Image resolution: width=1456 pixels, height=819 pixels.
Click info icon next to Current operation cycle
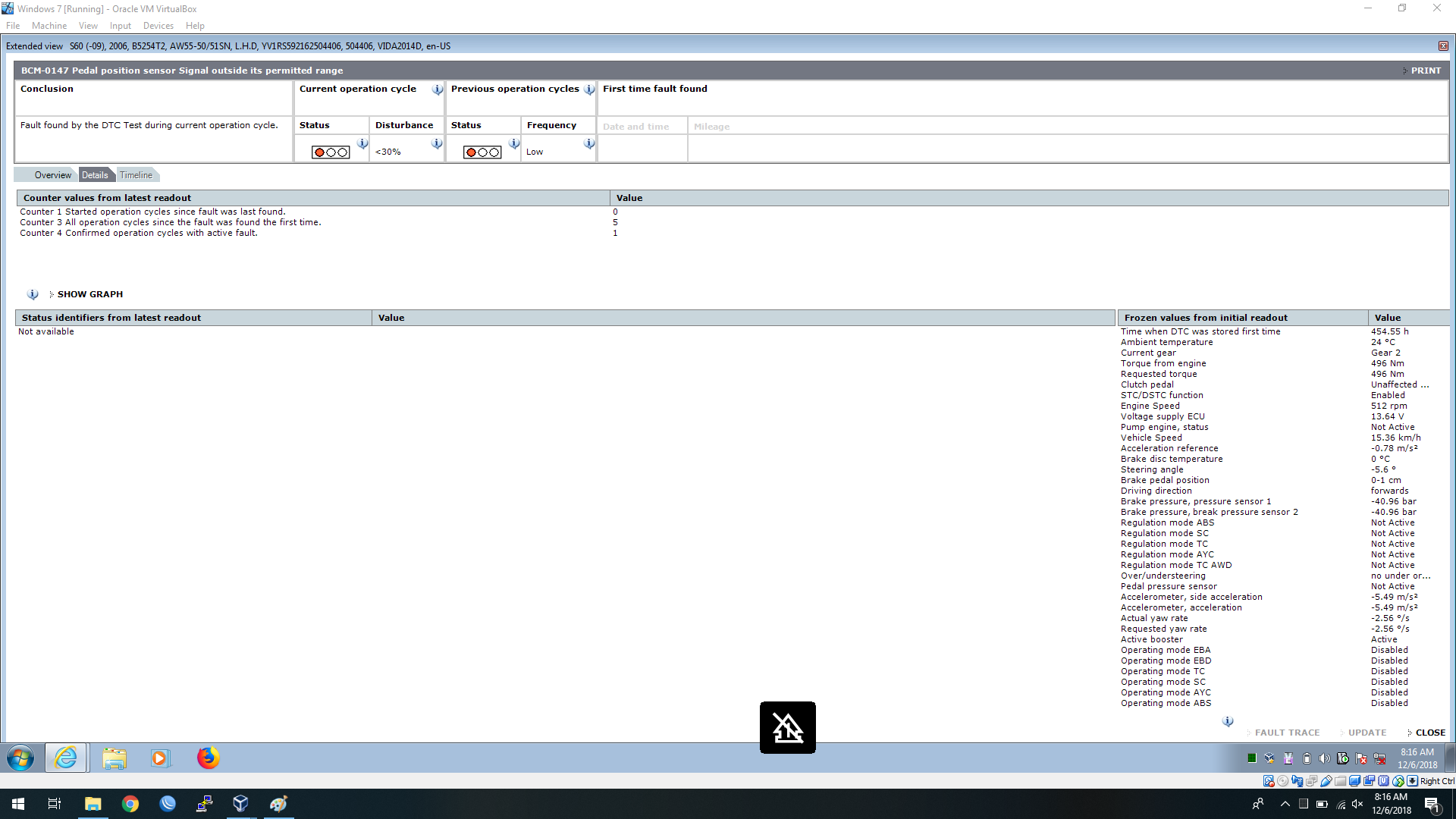click(x=438, y=89)
